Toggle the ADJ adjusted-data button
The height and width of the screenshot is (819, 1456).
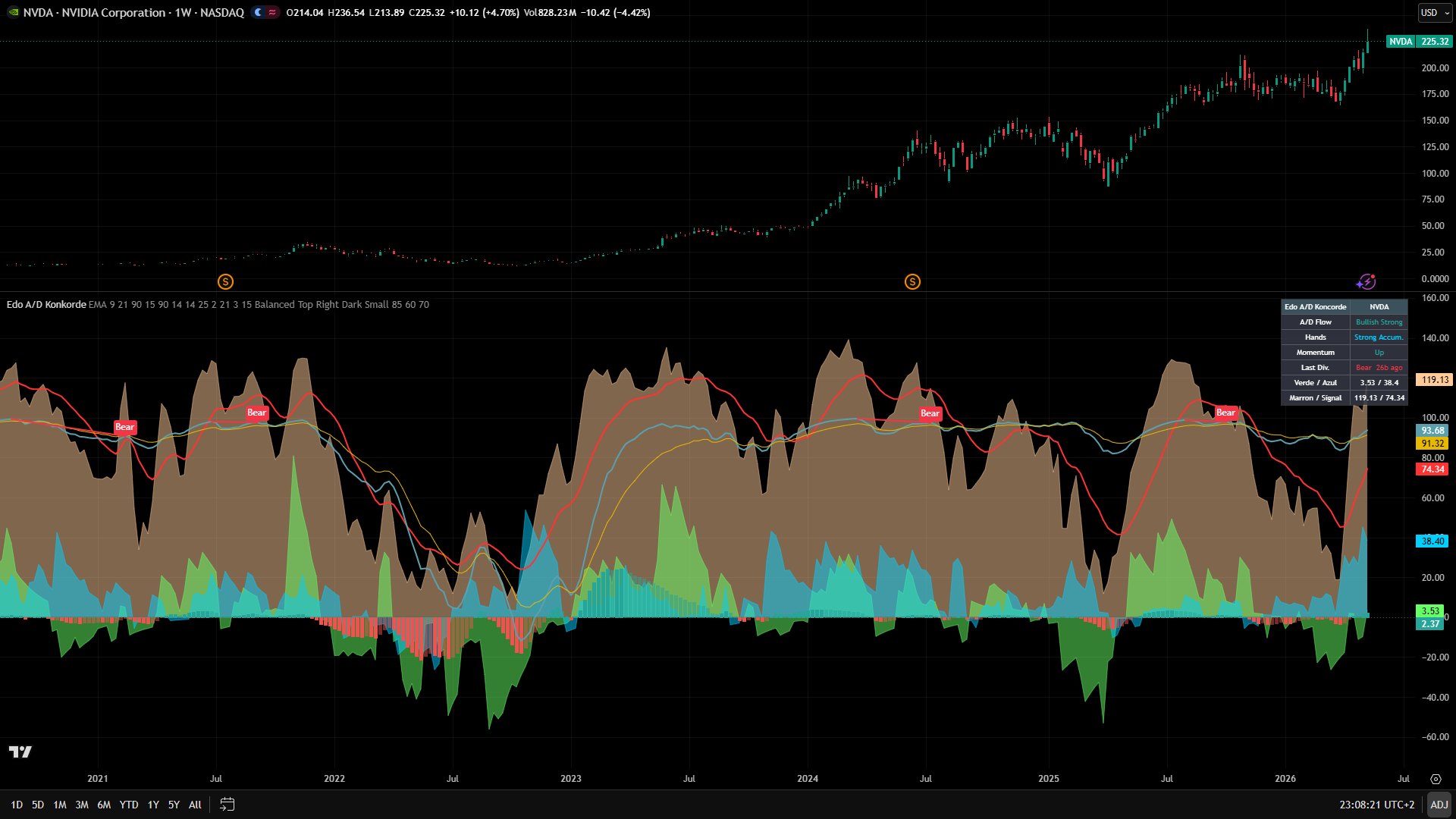click(1439, 805)
